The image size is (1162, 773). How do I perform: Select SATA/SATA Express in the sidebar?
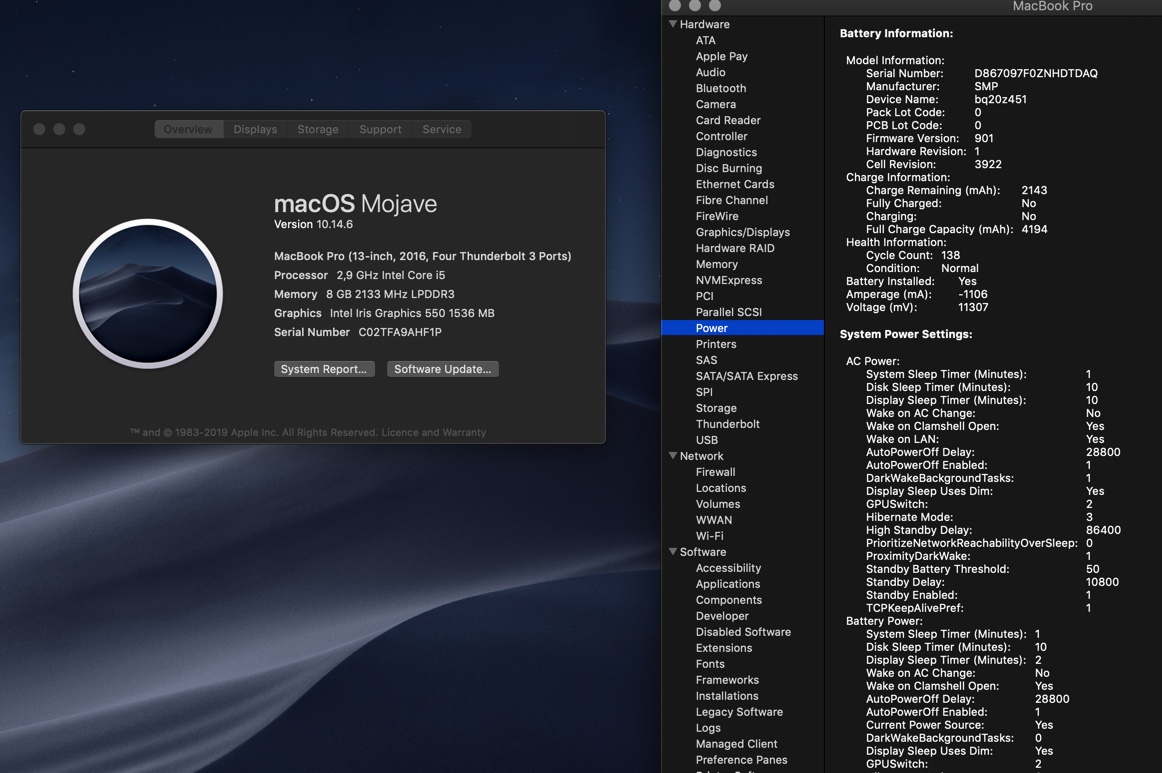coord(747,376)
